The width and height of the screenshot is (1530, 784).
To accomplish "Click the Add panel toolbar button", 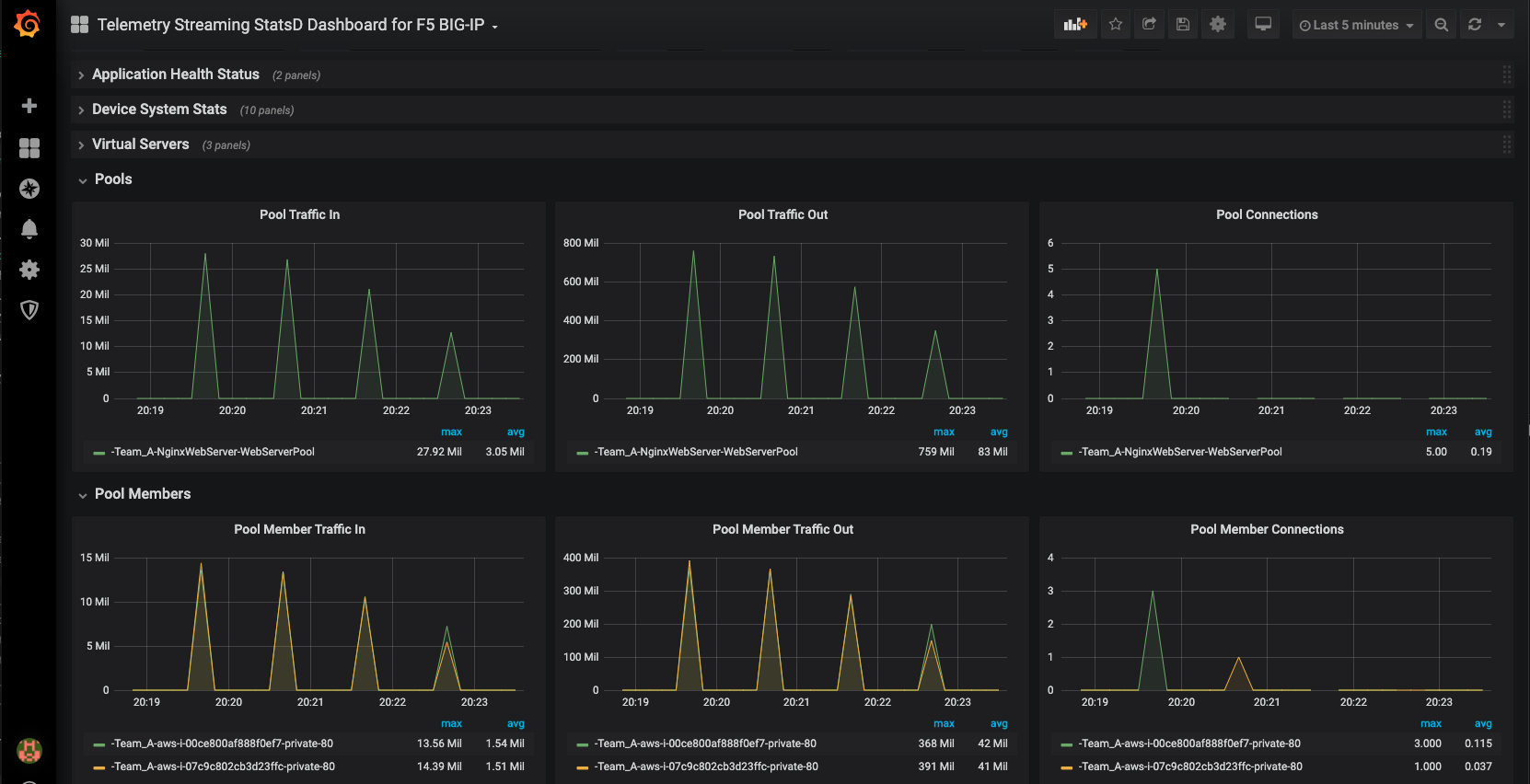I will [1075, 25].
